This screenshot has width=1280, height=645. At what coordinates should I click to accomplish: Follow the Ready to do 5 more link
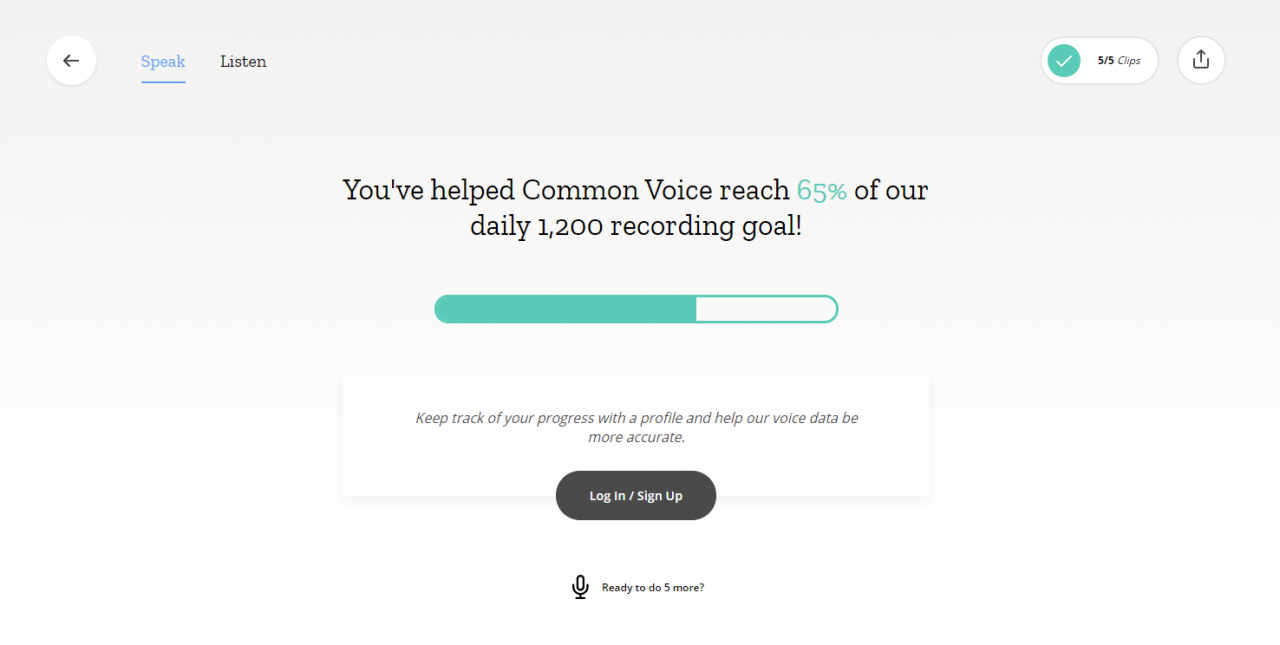pos(653,588)
